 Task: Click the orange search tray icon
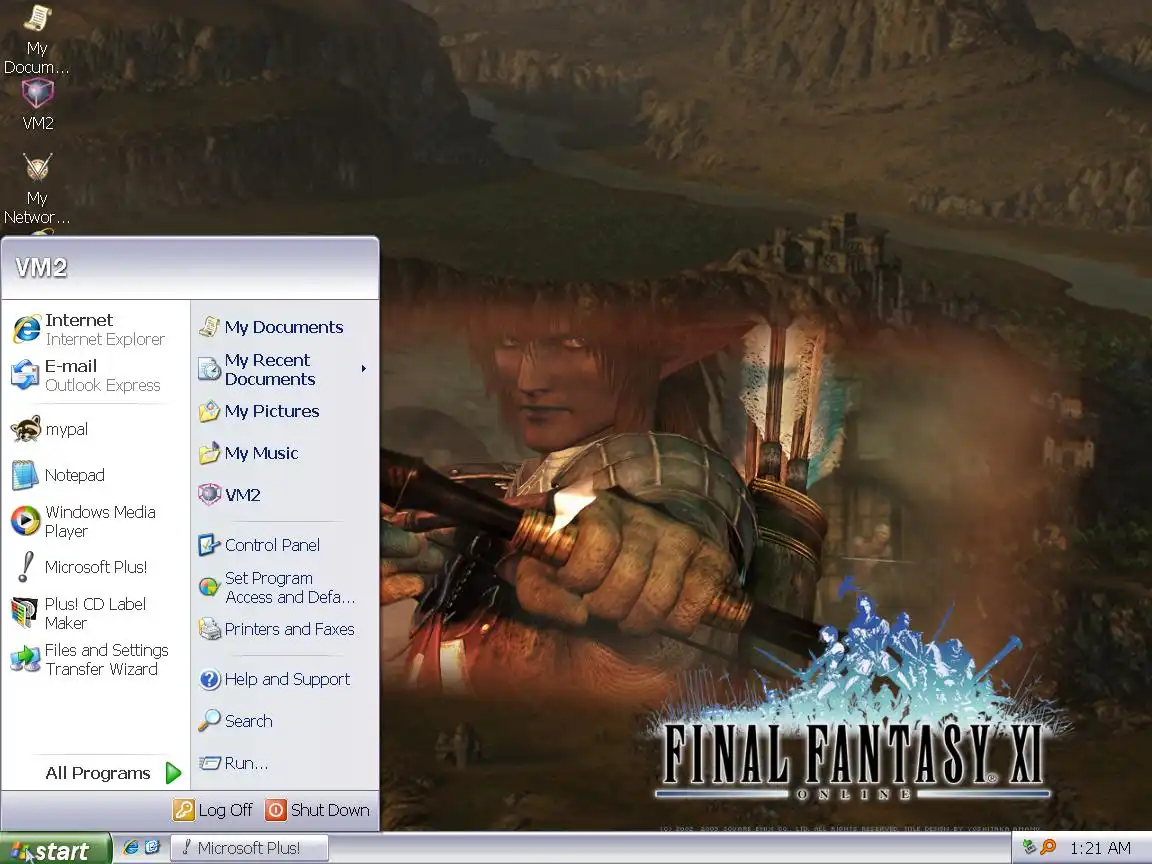tap(1048, 848)
